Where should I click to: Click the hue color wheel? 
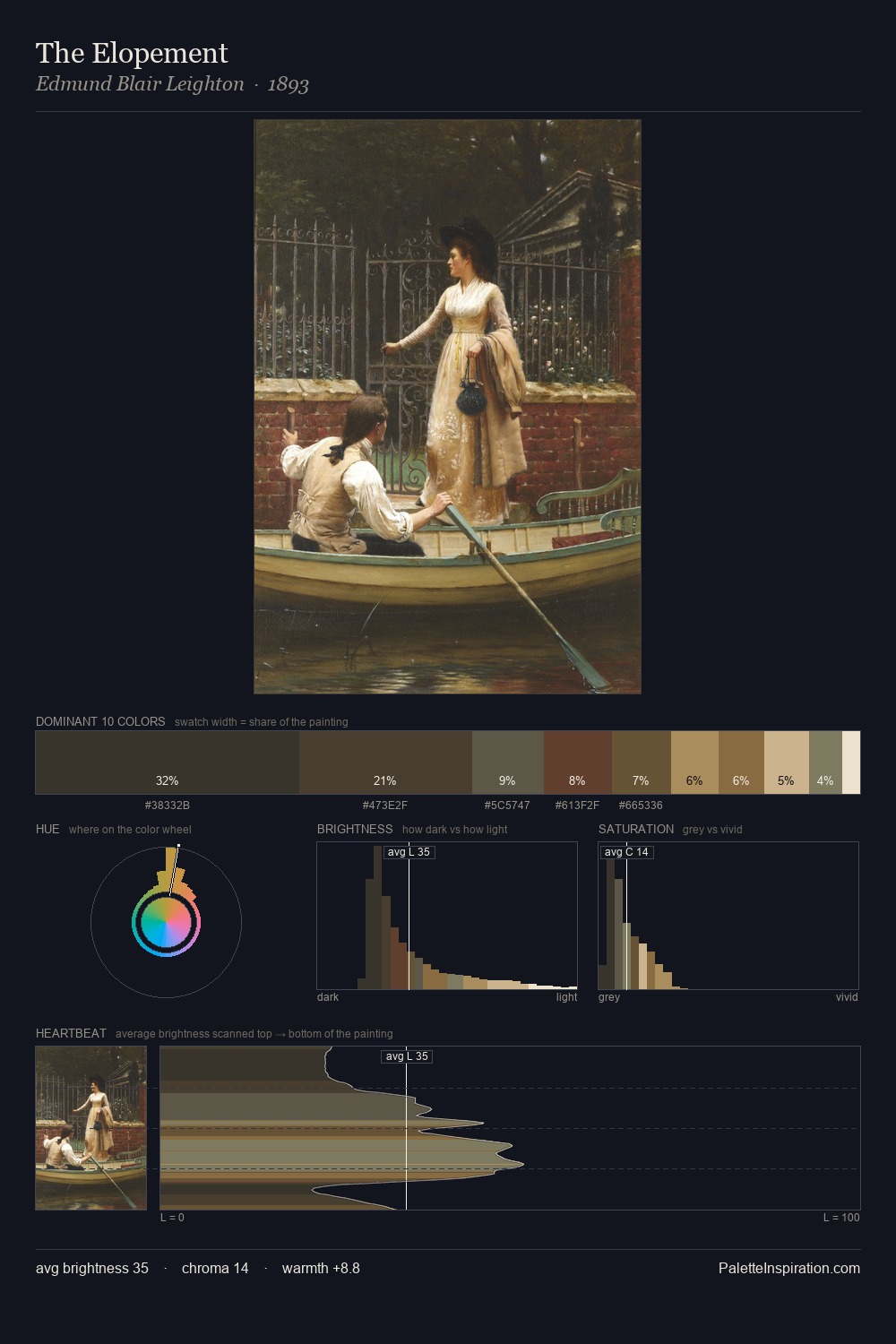coord(166,922)
